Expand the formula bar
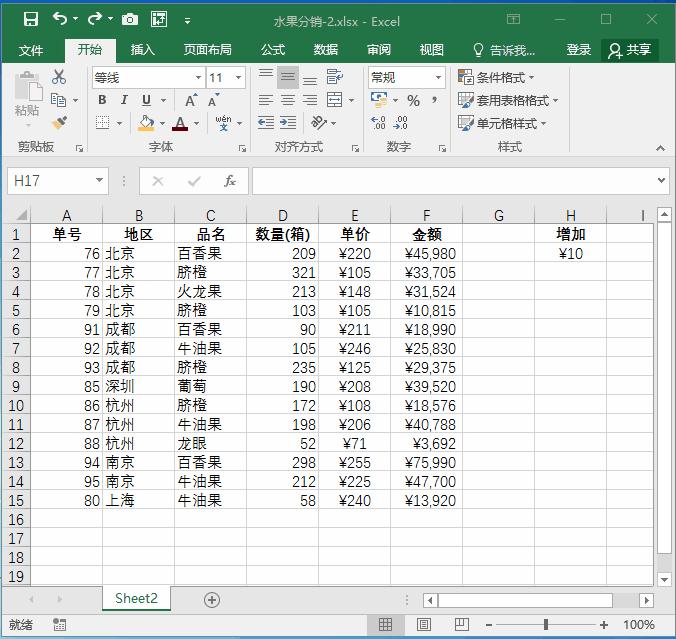Screen dimensions: 676x639 pos(661,180)
